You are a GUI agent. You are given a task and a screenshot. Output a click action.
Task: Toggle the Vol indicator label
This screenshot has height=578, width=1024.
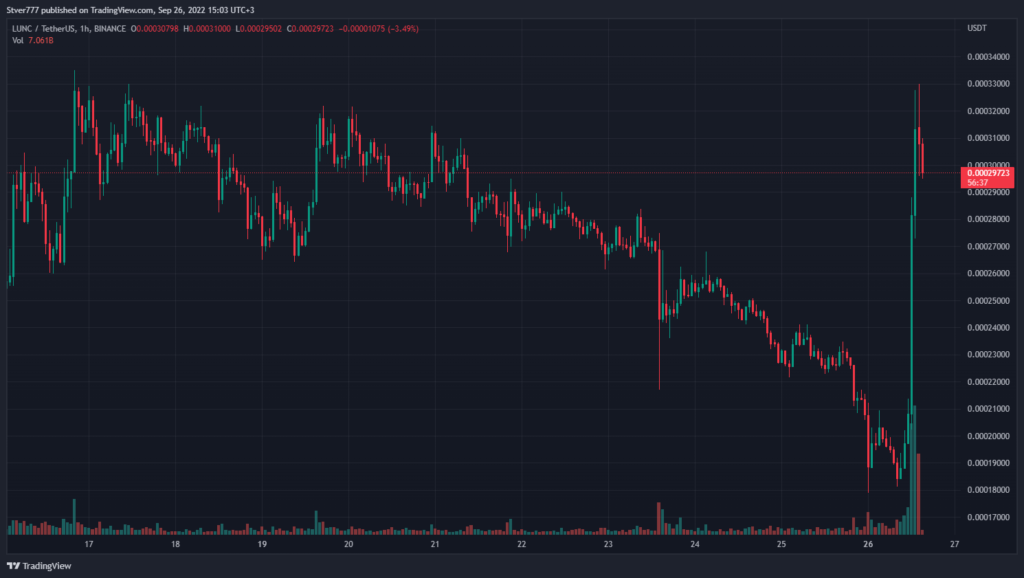16,41
